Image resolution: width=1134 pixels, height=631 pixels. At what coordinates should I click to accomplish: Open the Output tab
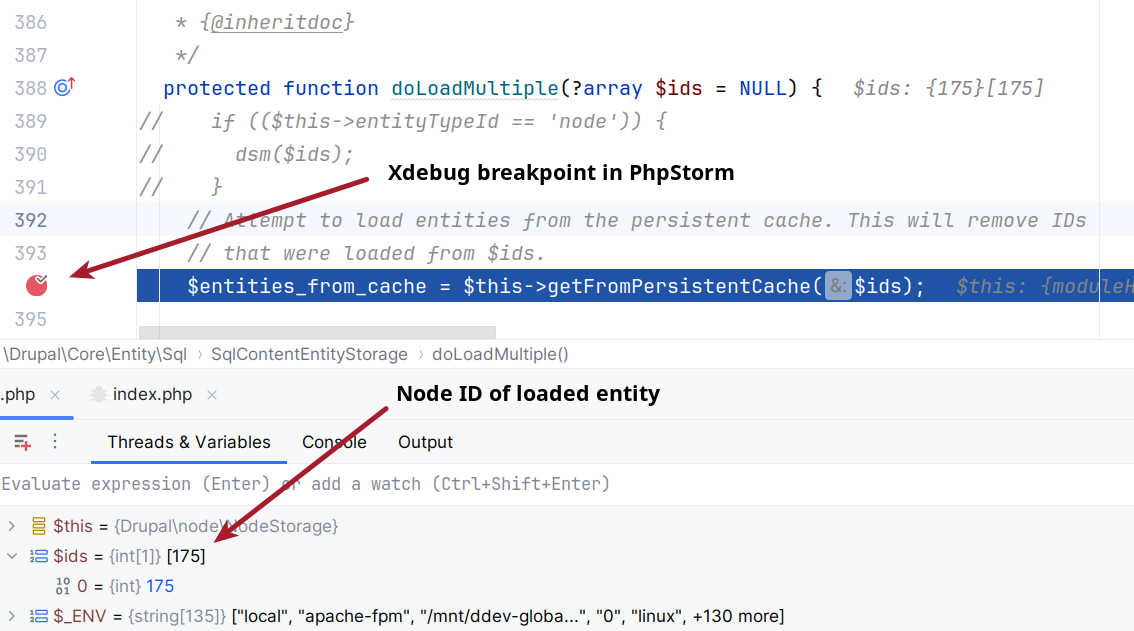coord(425,442)
